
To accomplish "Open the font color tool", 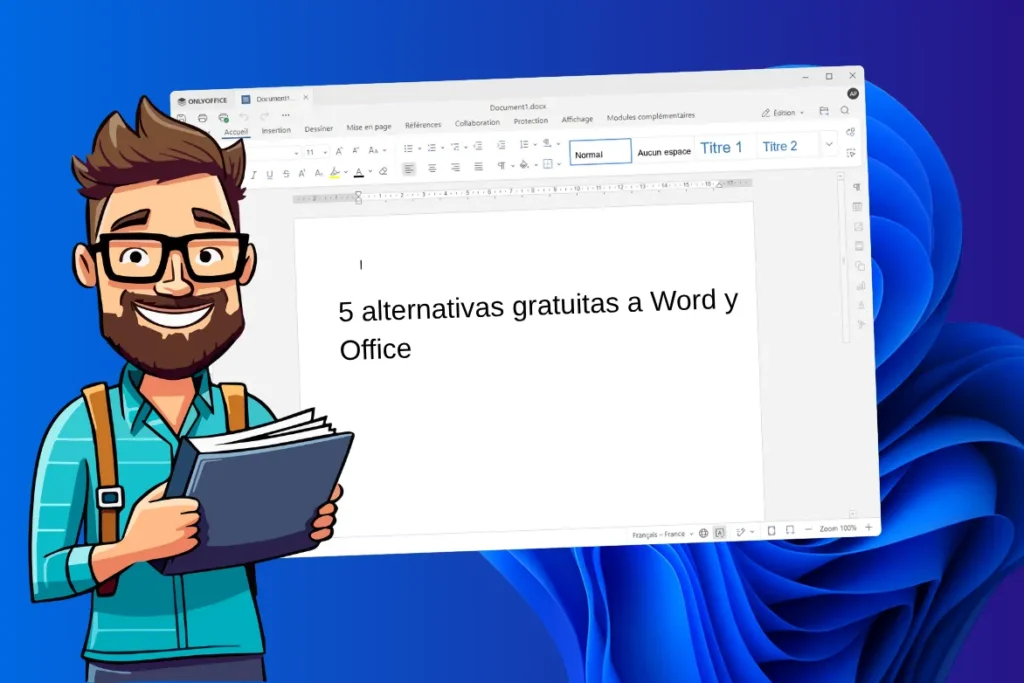I will point(358,170).
